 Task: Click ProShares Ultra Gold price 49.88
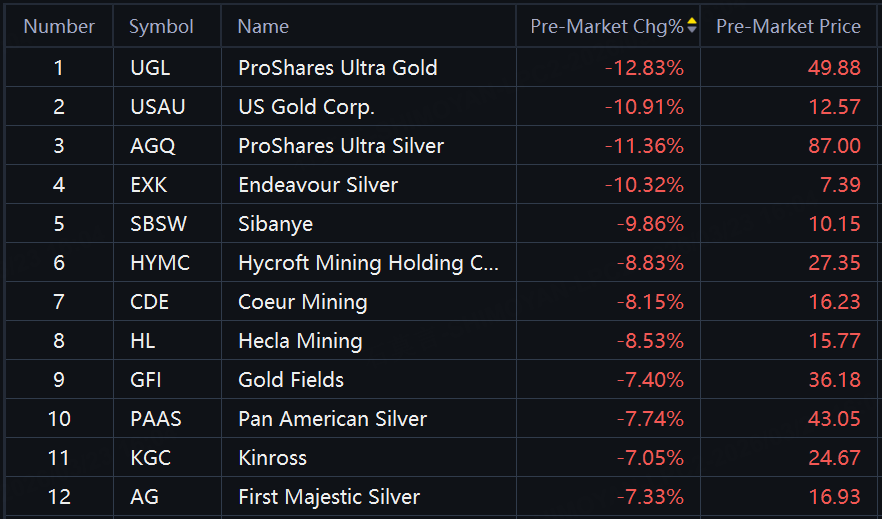coord(833,68)
